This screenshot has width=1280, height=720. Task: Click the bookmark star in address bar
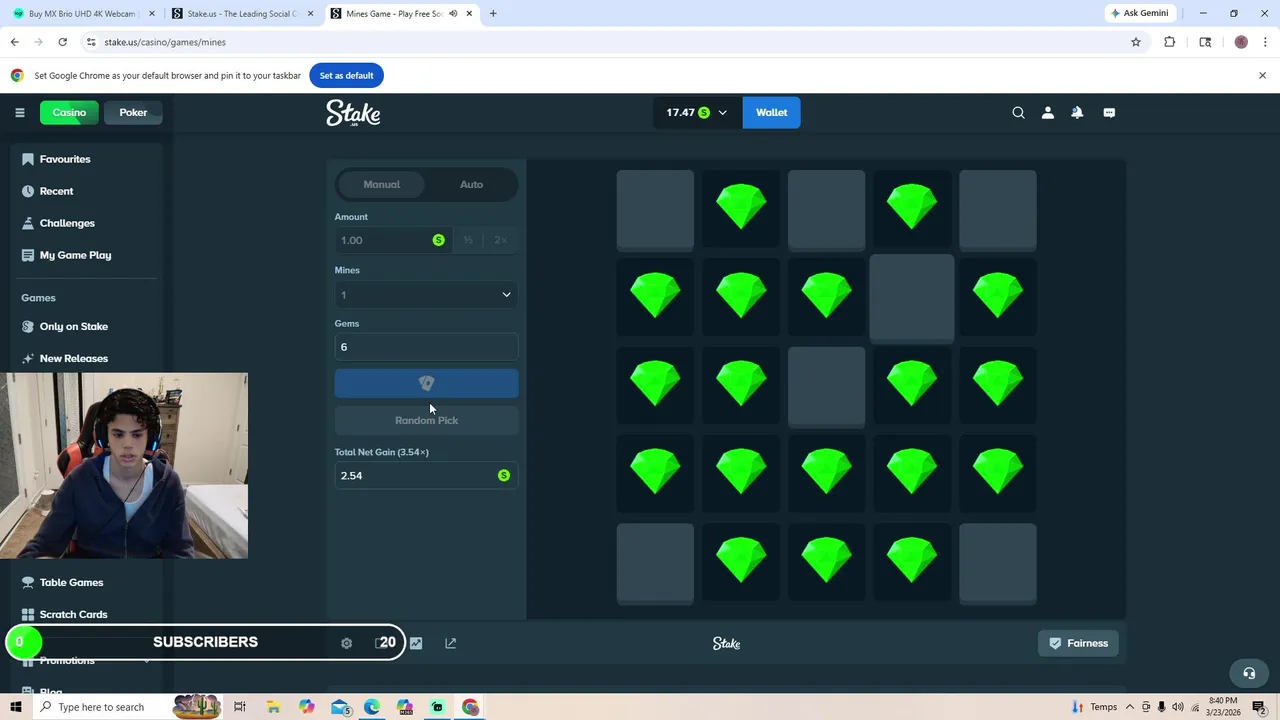tap(1136, 42)
